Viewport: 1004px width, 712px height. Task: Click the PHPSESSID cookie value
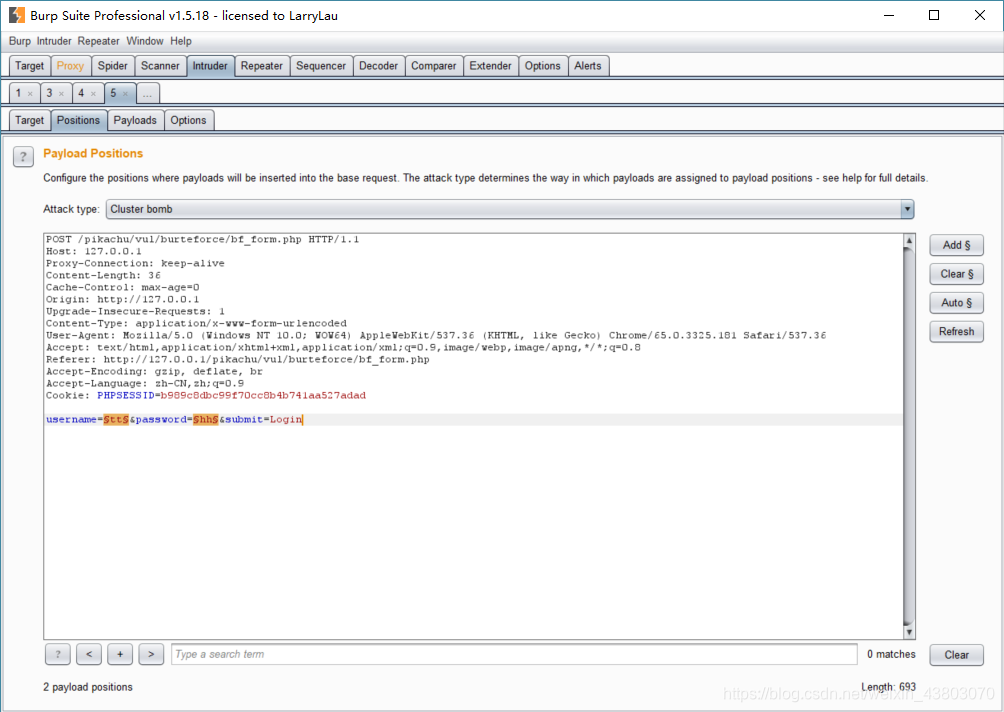click(263, 396)
